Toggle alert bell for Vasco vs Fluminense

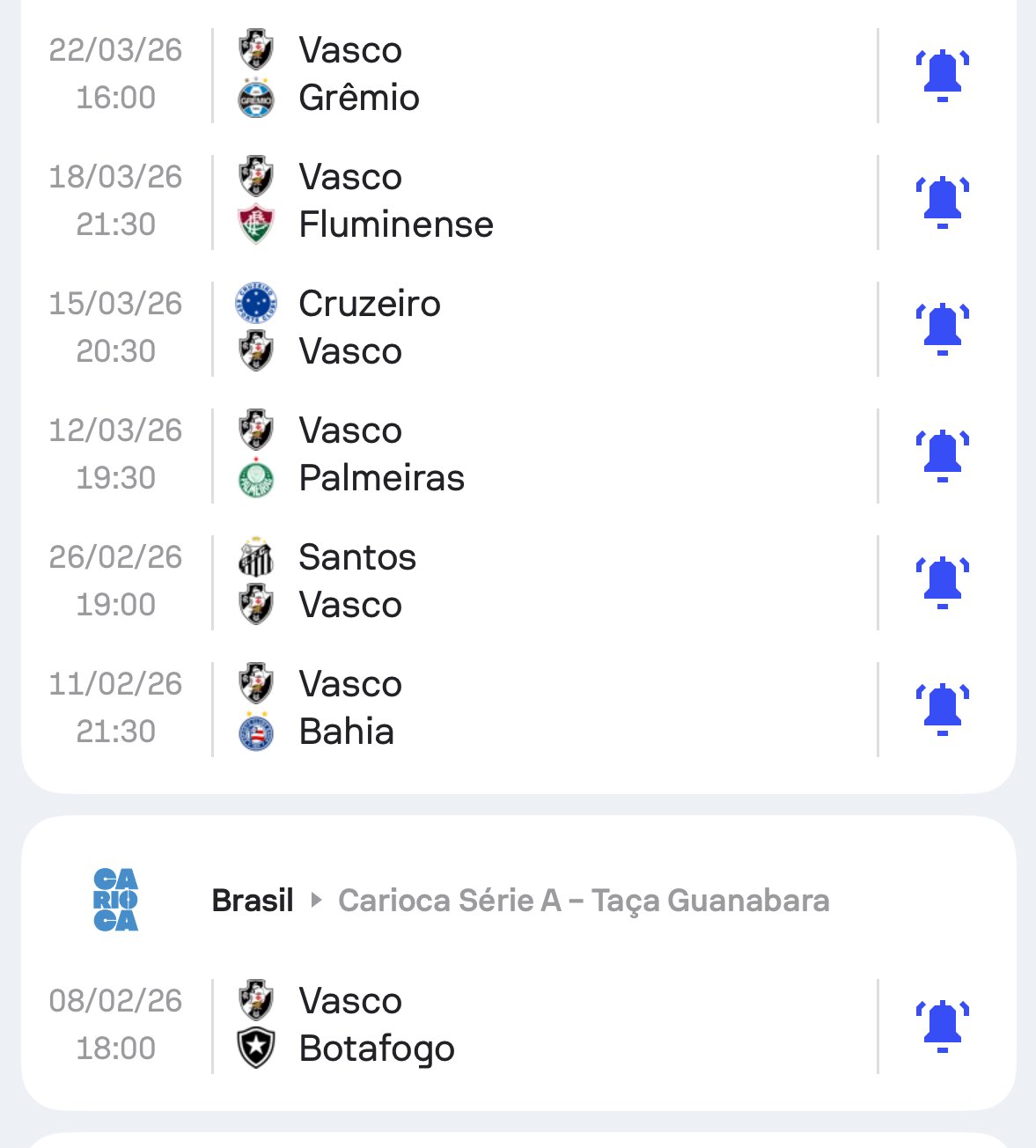(942, 202)
